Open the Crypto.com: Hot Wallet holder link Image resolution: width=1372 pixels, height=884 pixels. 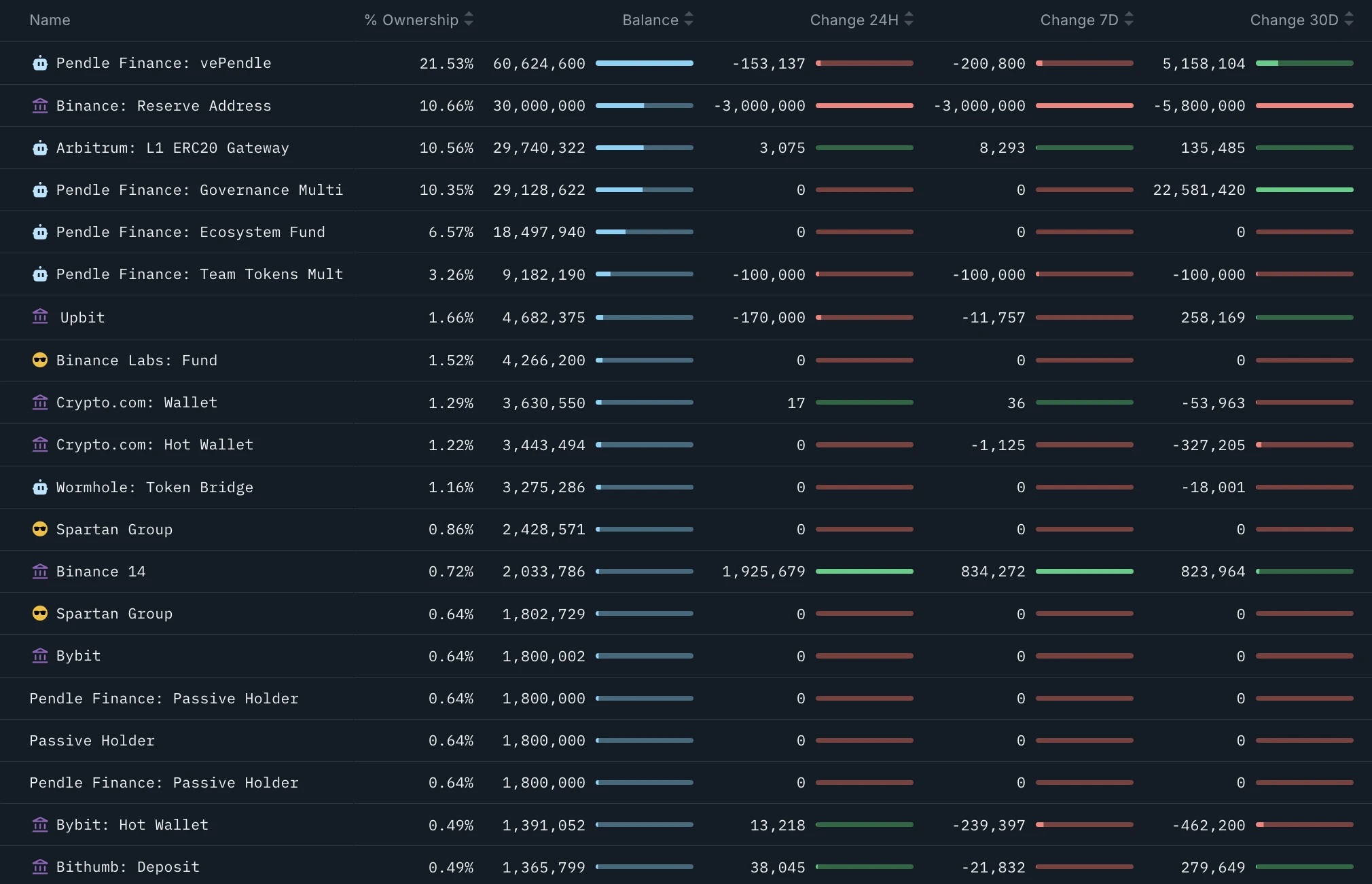click(154, 445)
